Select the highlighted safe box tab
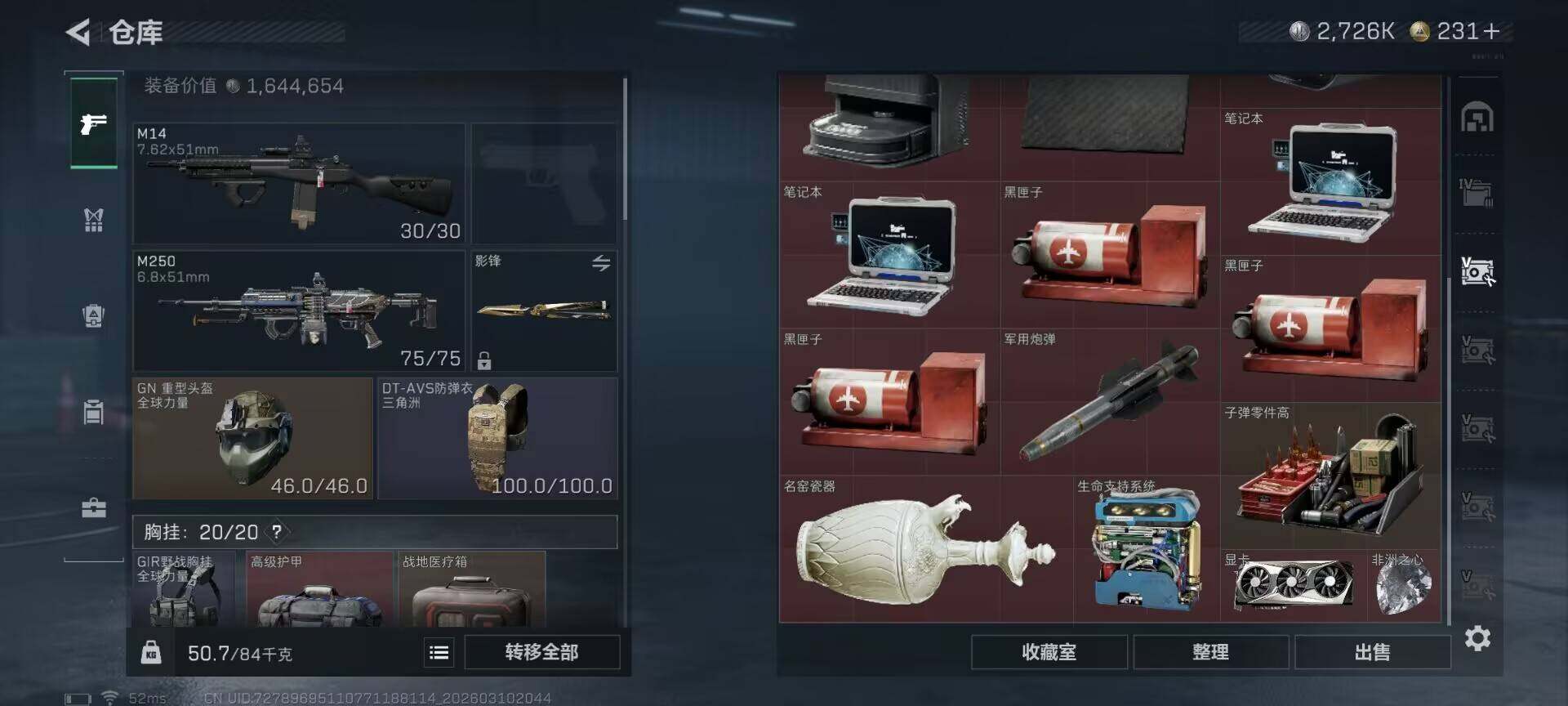 click(1477, 271)
